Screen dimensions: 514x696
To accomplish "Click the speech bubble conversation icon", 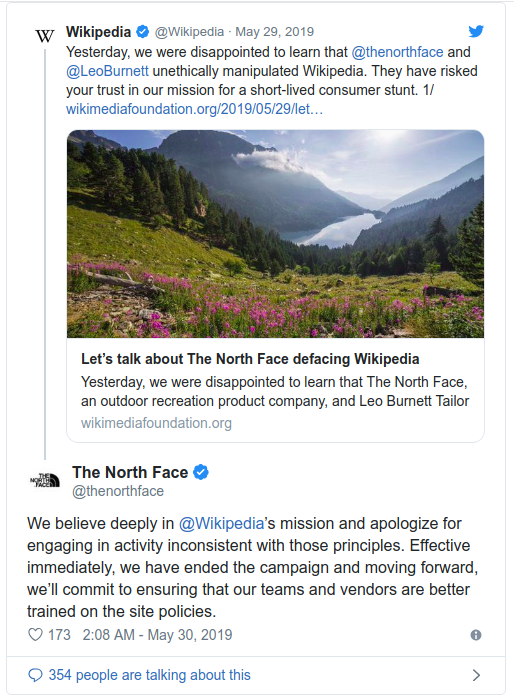I will (35, 675).
